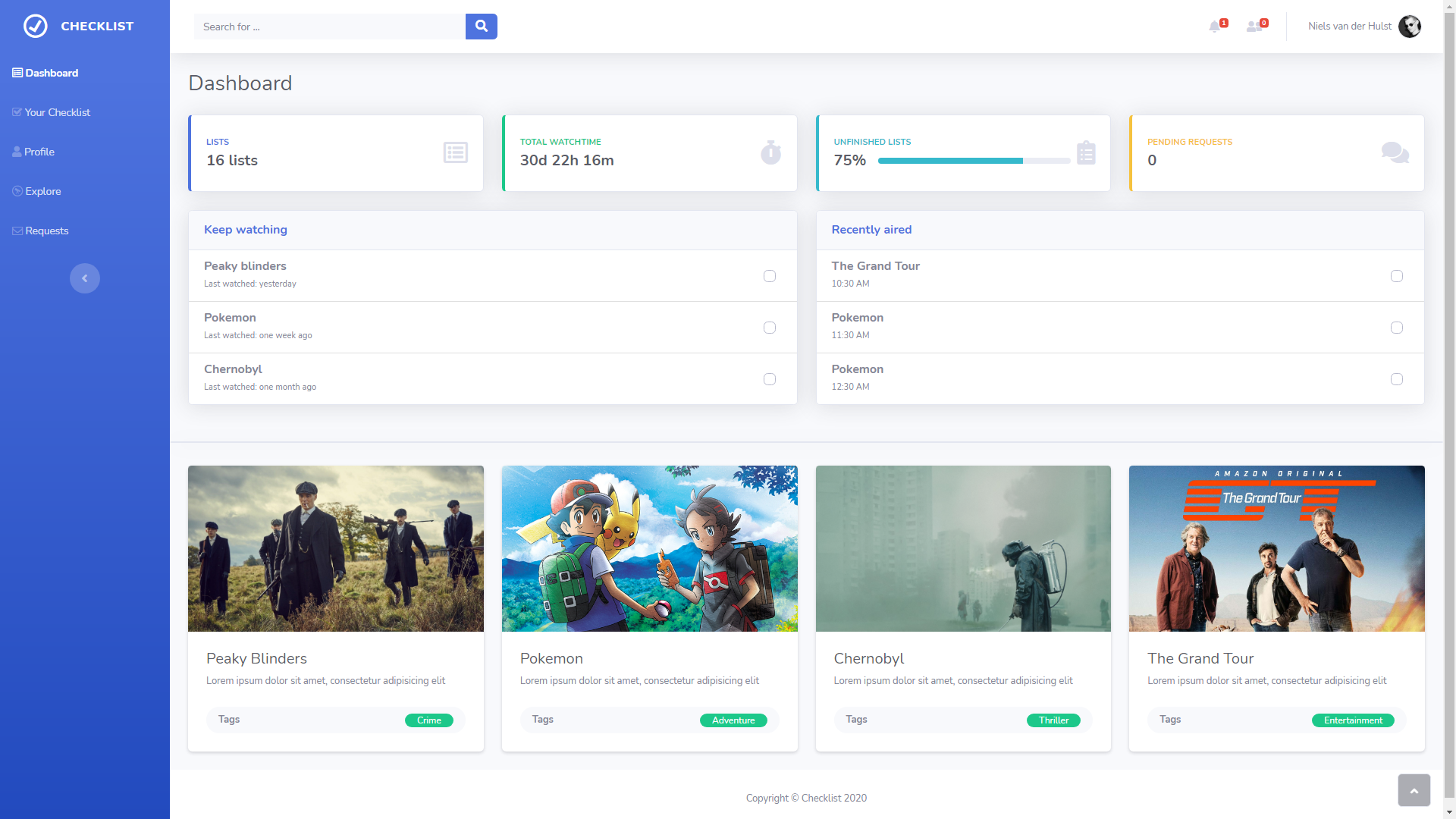1456x819 pixels.
Task: Open the Explore sidebar item
Action: [x=42, y=191]
